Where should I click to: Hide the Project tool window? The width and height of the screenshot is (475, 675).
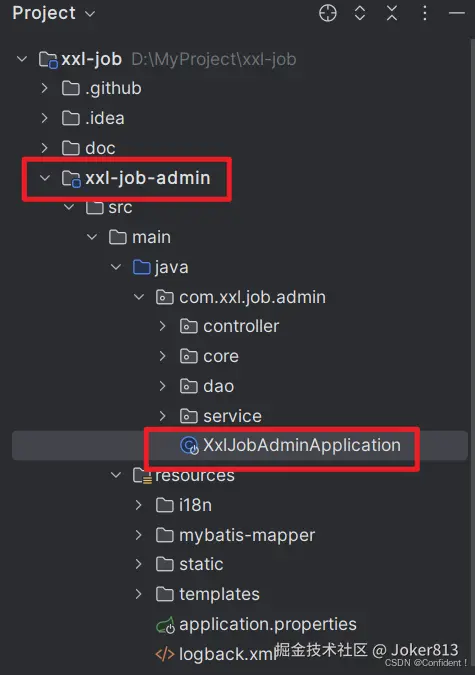point(456,13)
